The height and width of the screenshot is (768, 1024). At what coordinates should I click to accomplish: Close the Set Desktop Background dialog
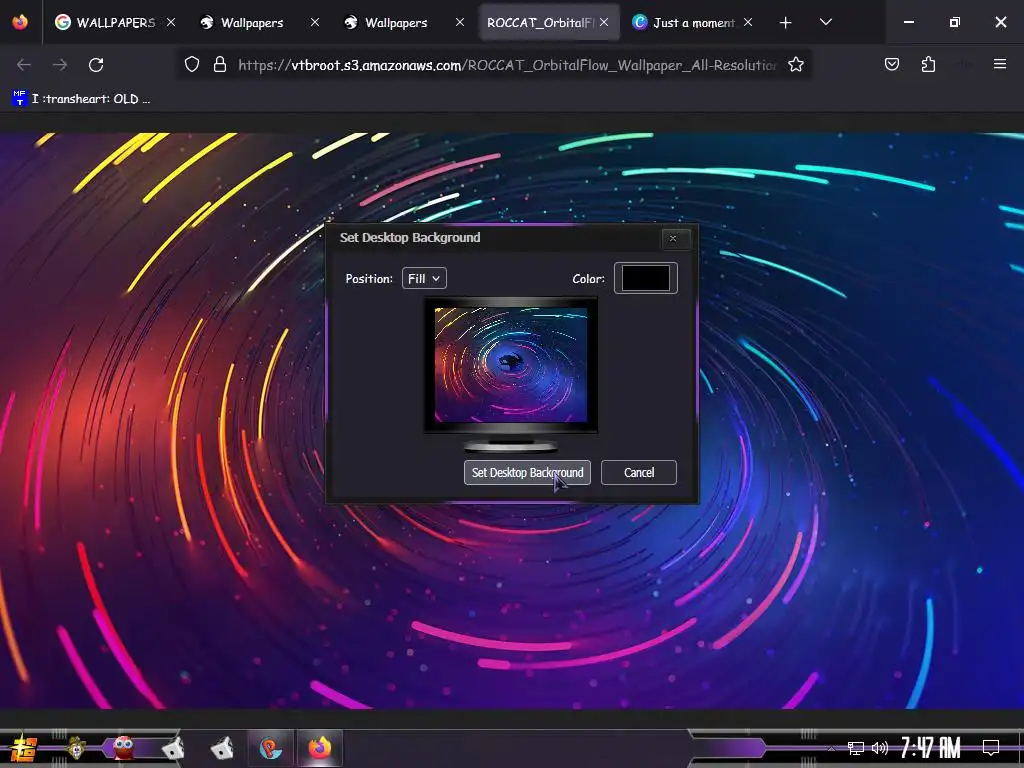coord(673,238)
